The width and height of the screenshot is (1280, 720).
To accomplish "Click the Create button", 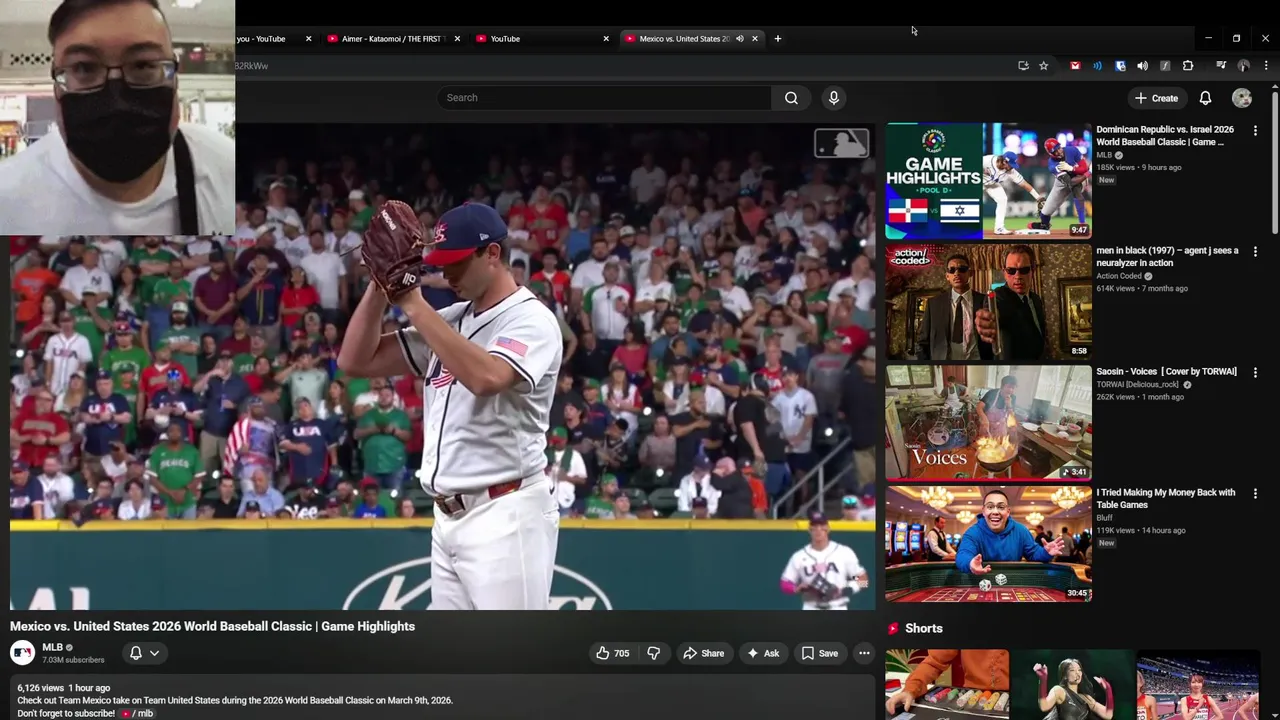I will click(x=1157, y=98).
